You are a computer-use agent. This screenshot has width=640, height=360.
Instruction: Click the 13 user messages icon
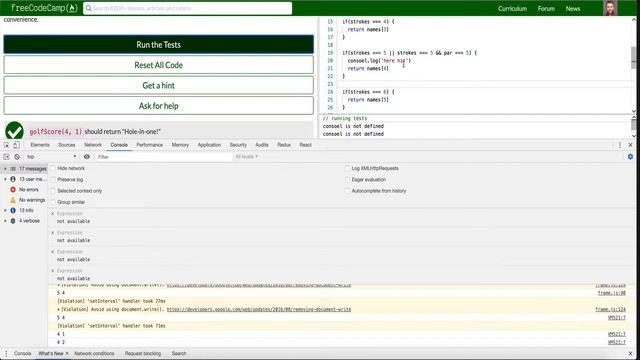[13, 179]
